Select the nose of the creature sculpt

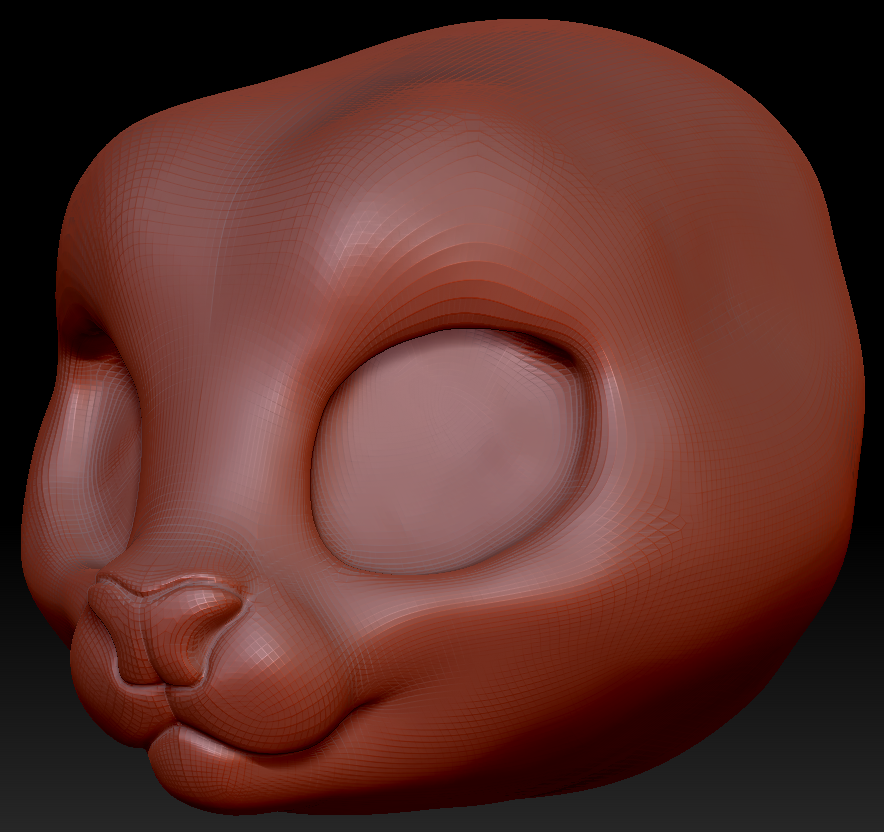coord(166,631)
